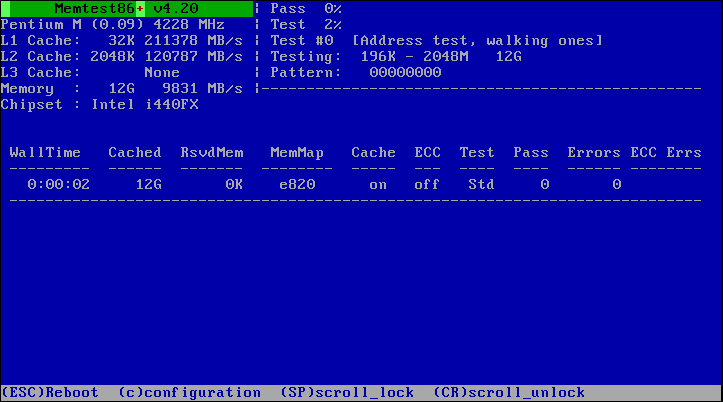Select 'Test #0 [Address test, walking ones]'

(436, 41)
